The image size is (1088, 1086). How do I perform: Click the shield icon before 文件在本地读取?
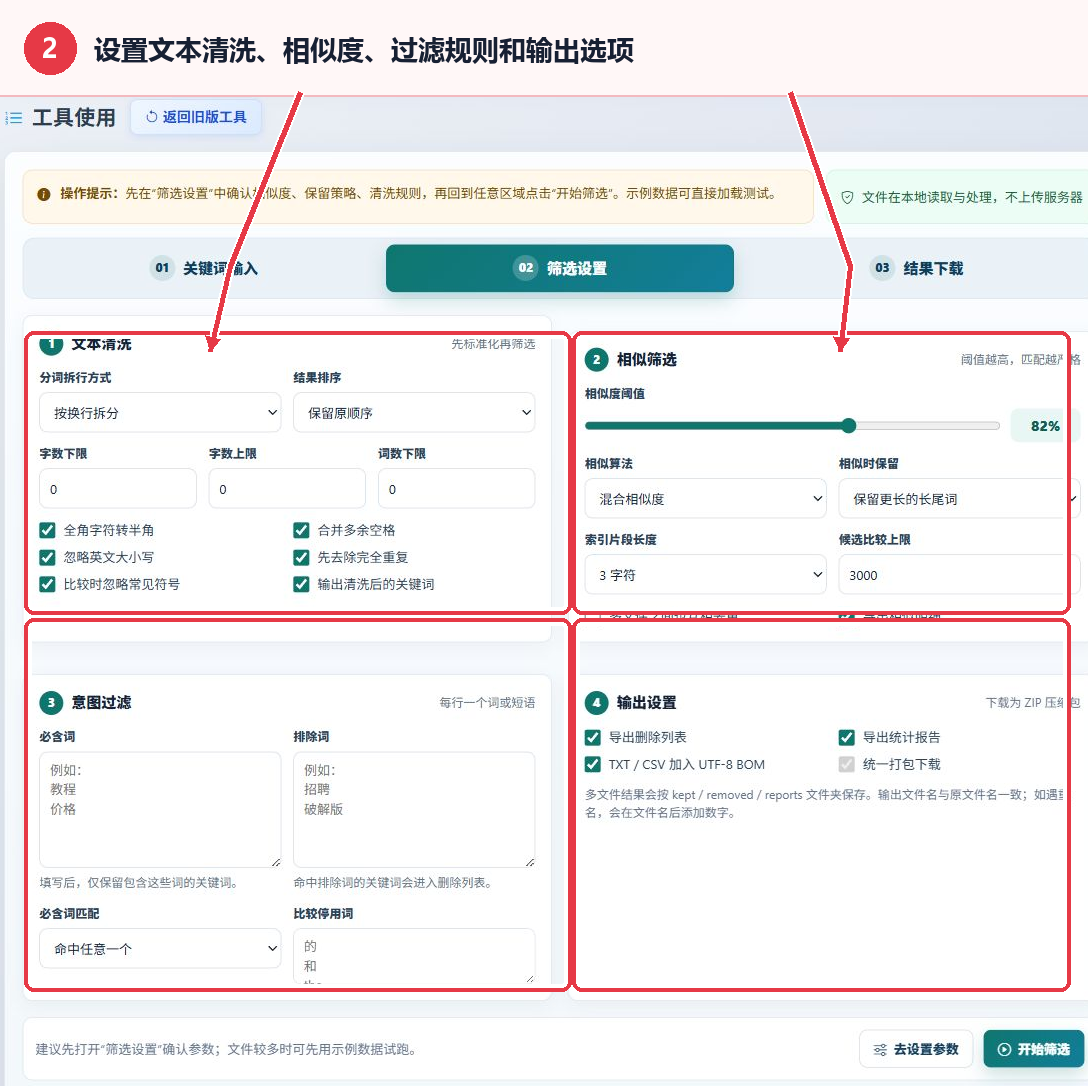(x=847, y=198)
